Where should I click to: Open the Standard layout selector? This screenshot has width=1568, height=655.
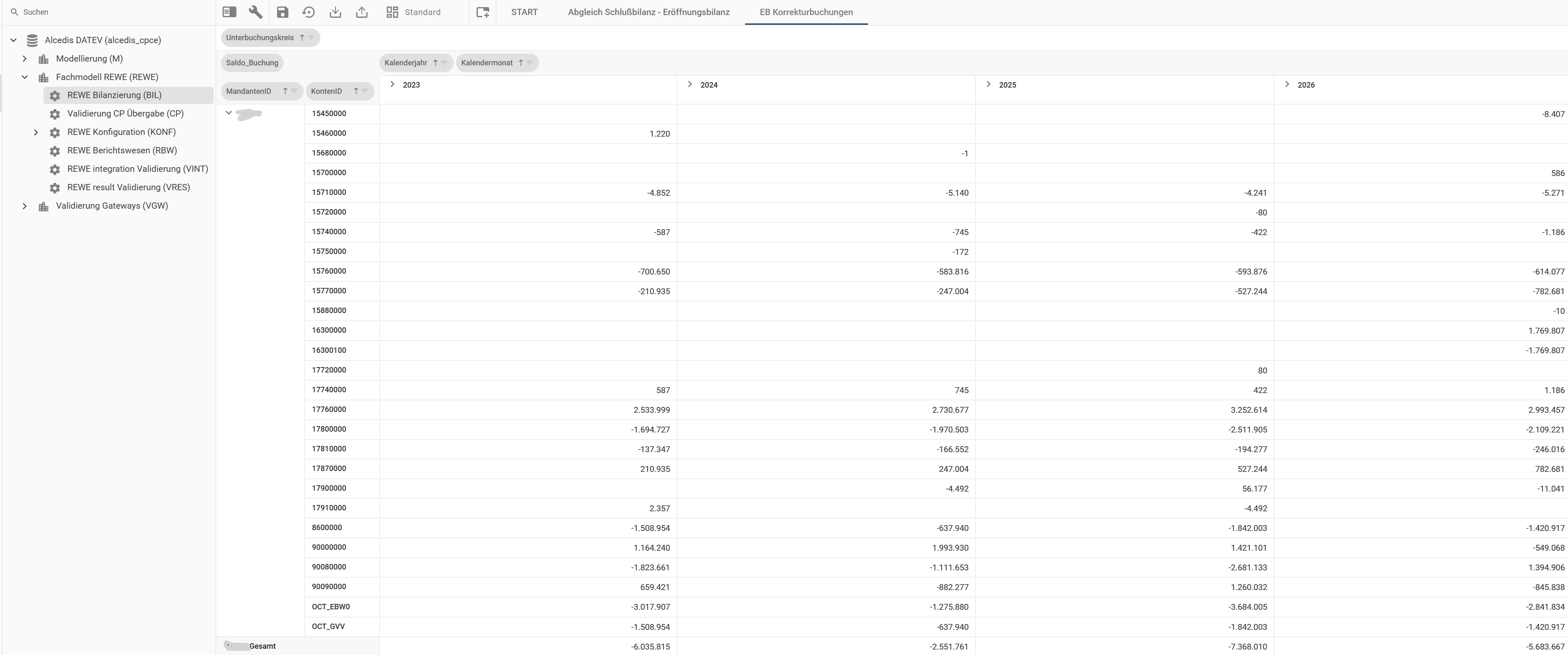point(413,12)
